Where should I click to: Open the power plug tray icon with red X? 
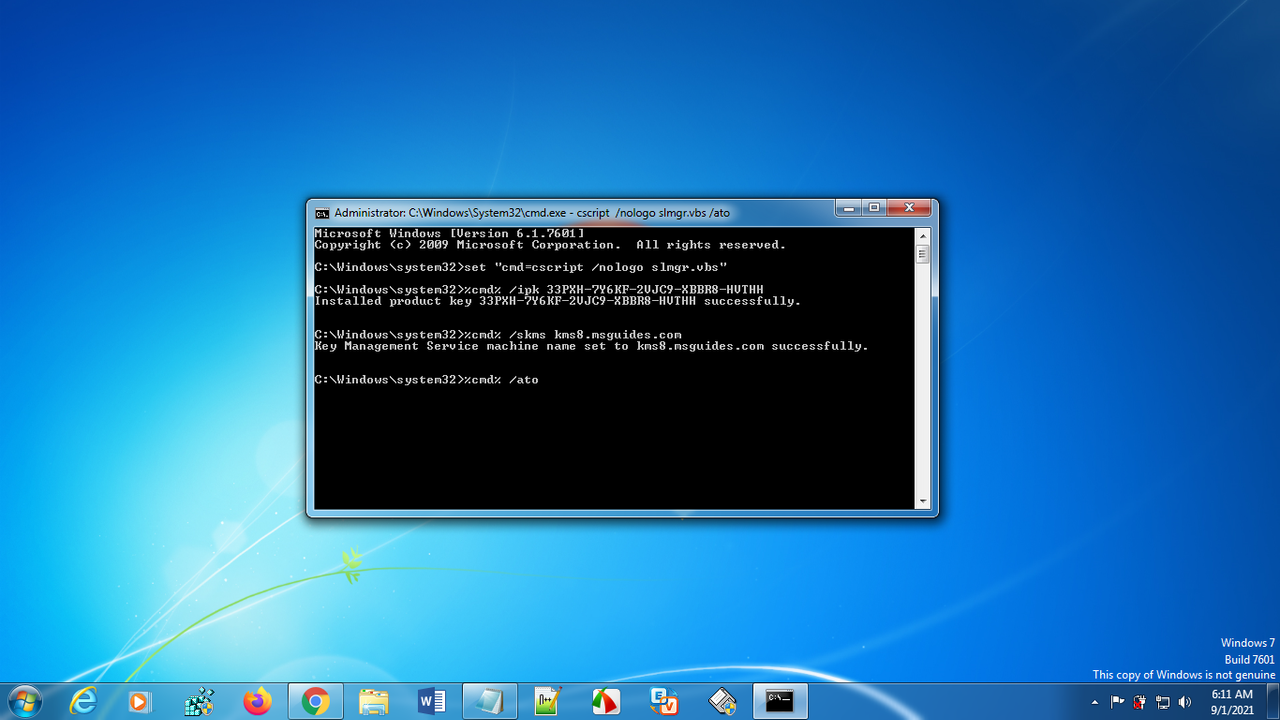click(1140, 702)
